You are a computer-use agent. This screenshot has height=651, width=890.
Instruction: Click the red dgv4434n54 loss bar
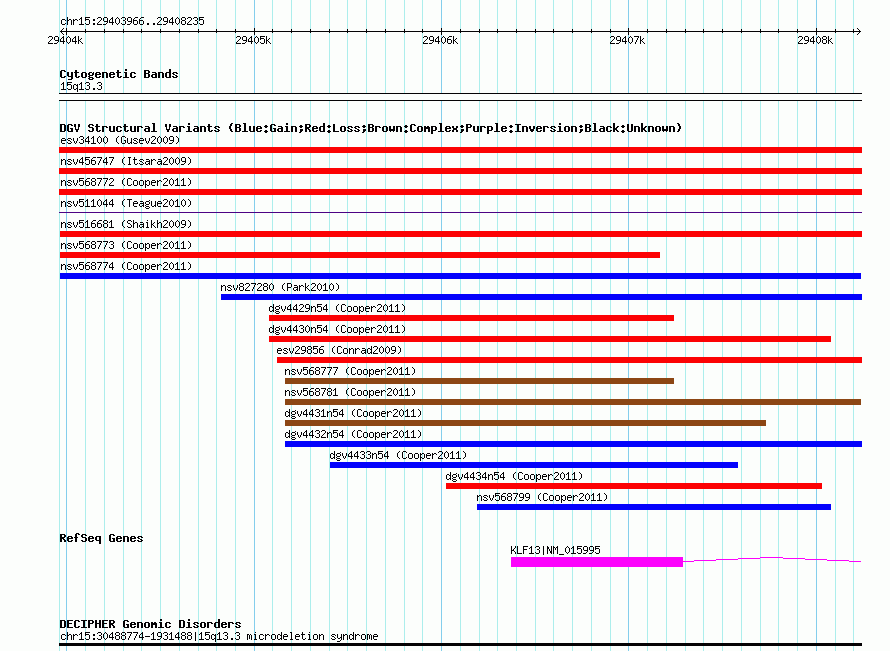(634, 486)
